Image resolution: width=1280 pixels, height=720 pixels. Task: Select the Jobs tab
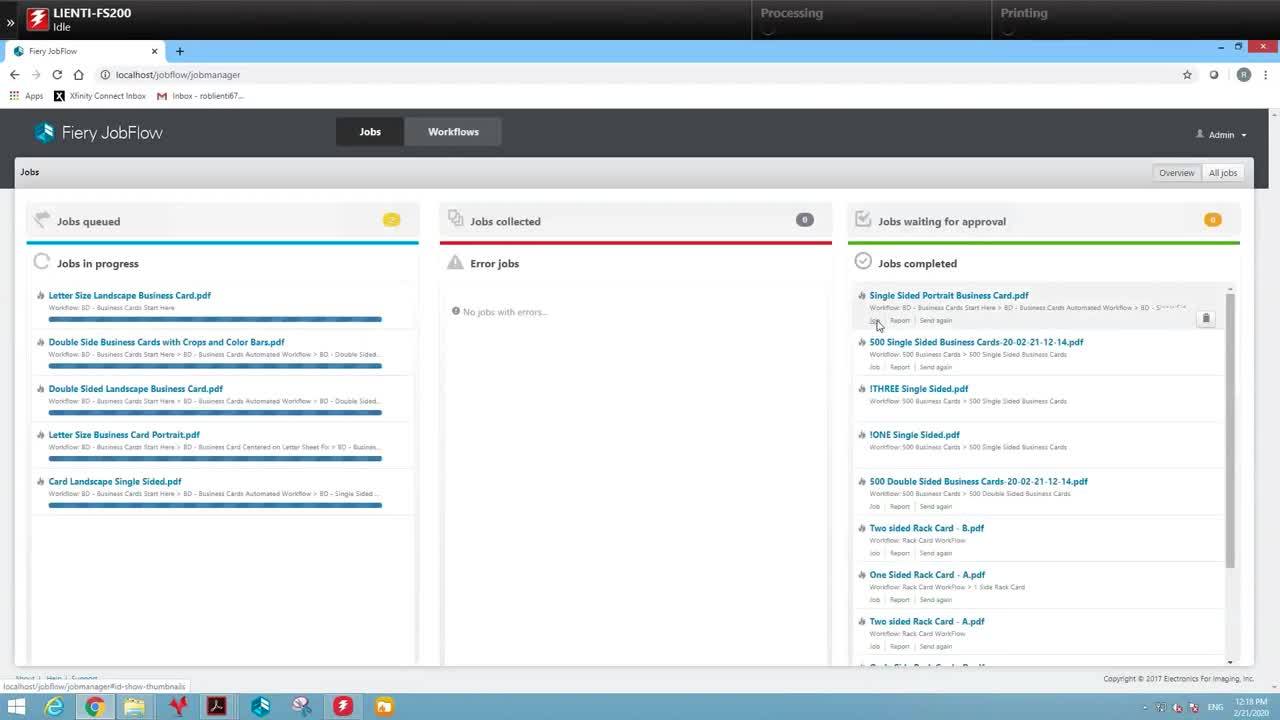point(370,132)
